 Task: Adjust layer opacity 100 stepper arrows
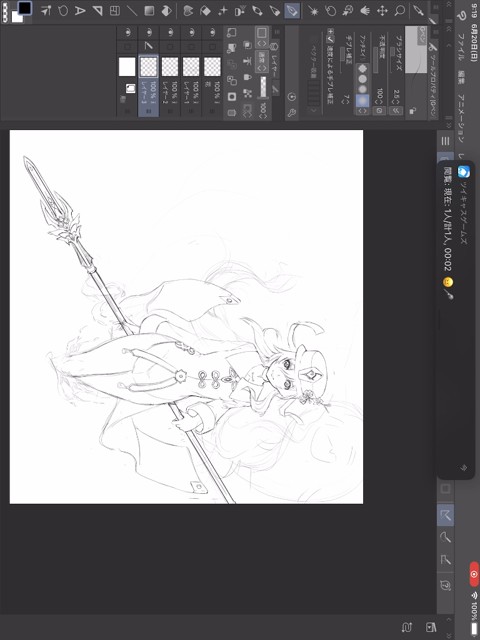tap(263, 115)
